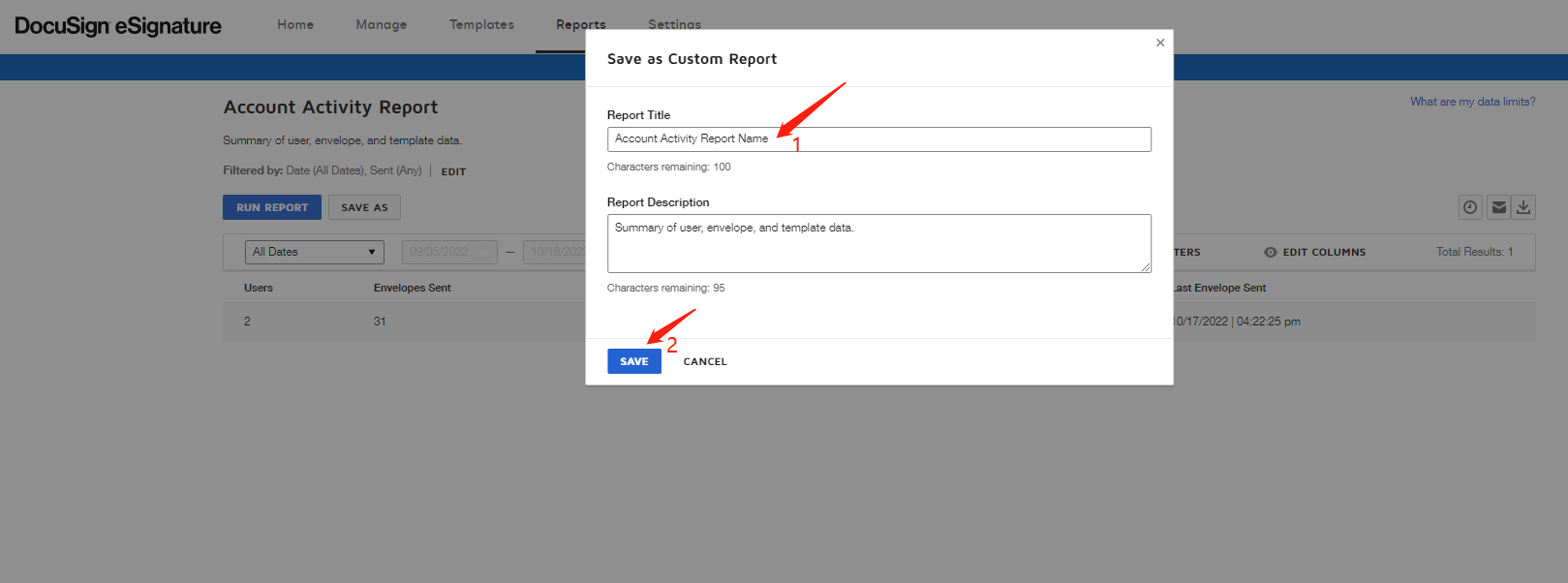Close the Save as Custom Report dialog
Image resolution: width=1568 pixels, height=583 pixels.
pos(1160,43)
